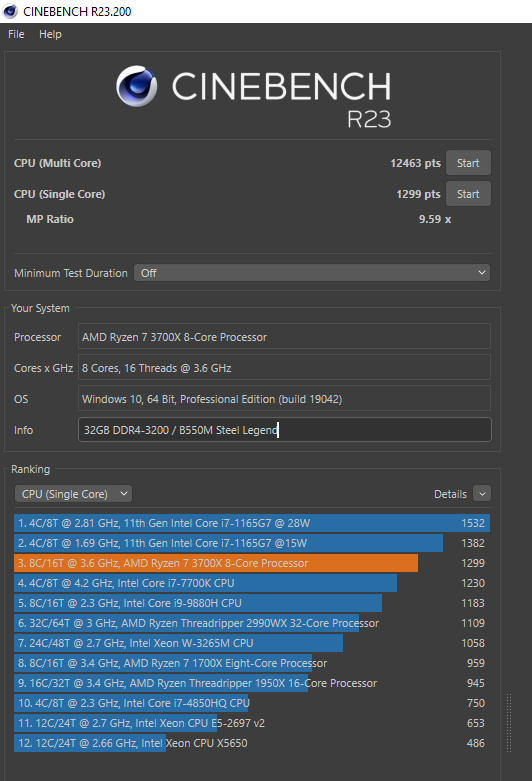Click the Processor field

click(x=284, y=337)
